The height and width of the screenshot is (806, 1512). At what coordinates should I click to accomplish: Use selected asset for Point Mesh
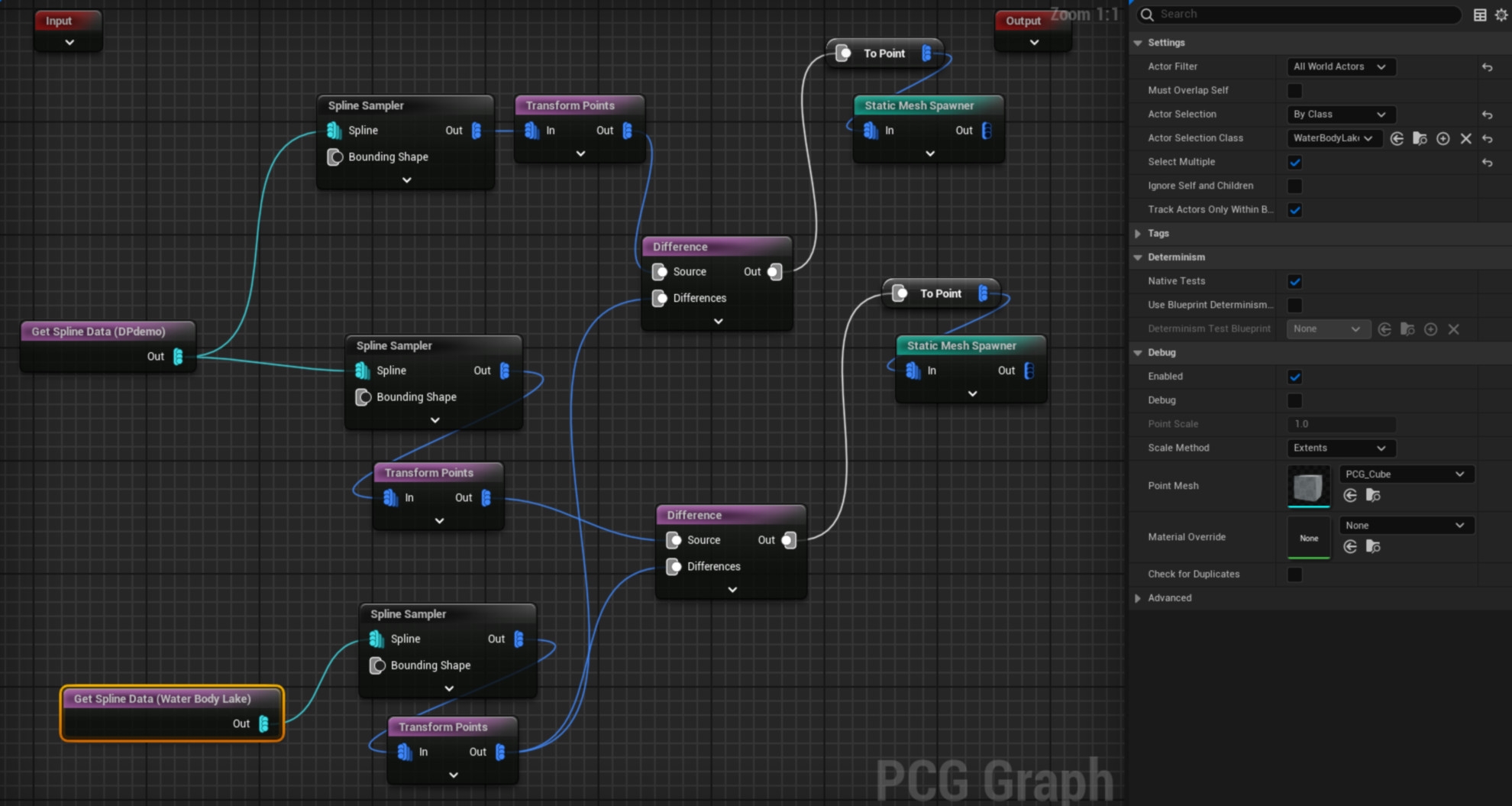[1350, 496]
